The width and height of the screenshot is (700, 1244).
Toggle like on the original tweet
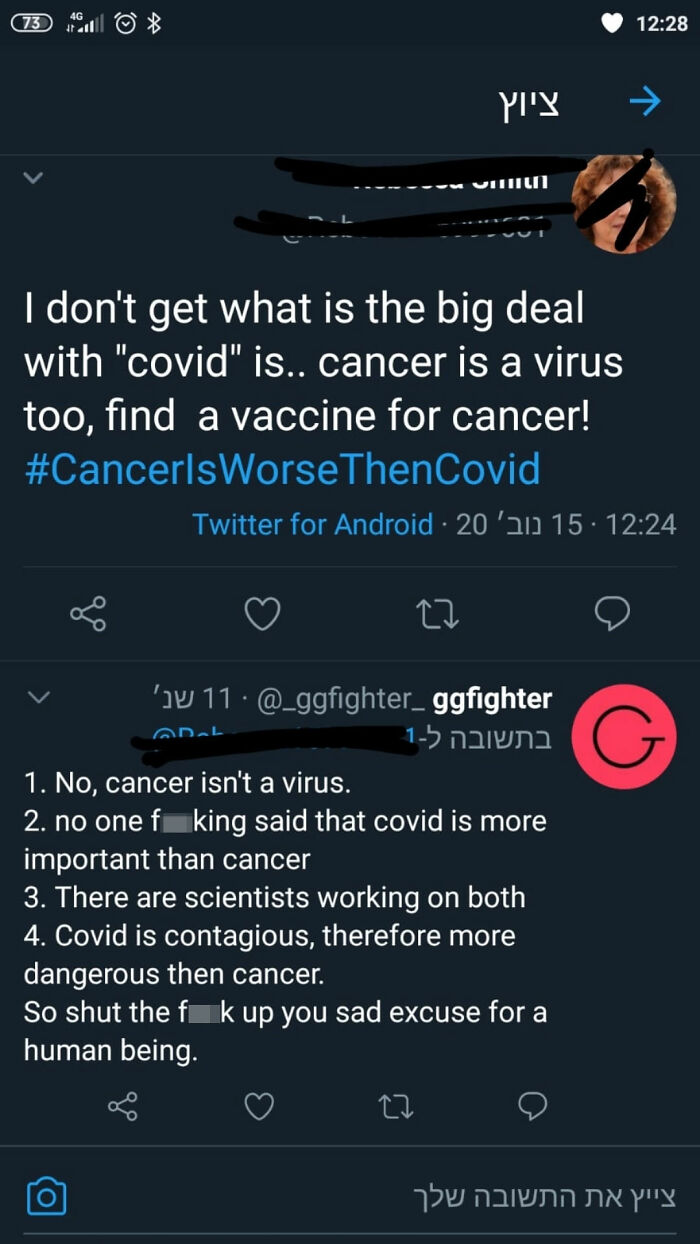tap(262, 615)
